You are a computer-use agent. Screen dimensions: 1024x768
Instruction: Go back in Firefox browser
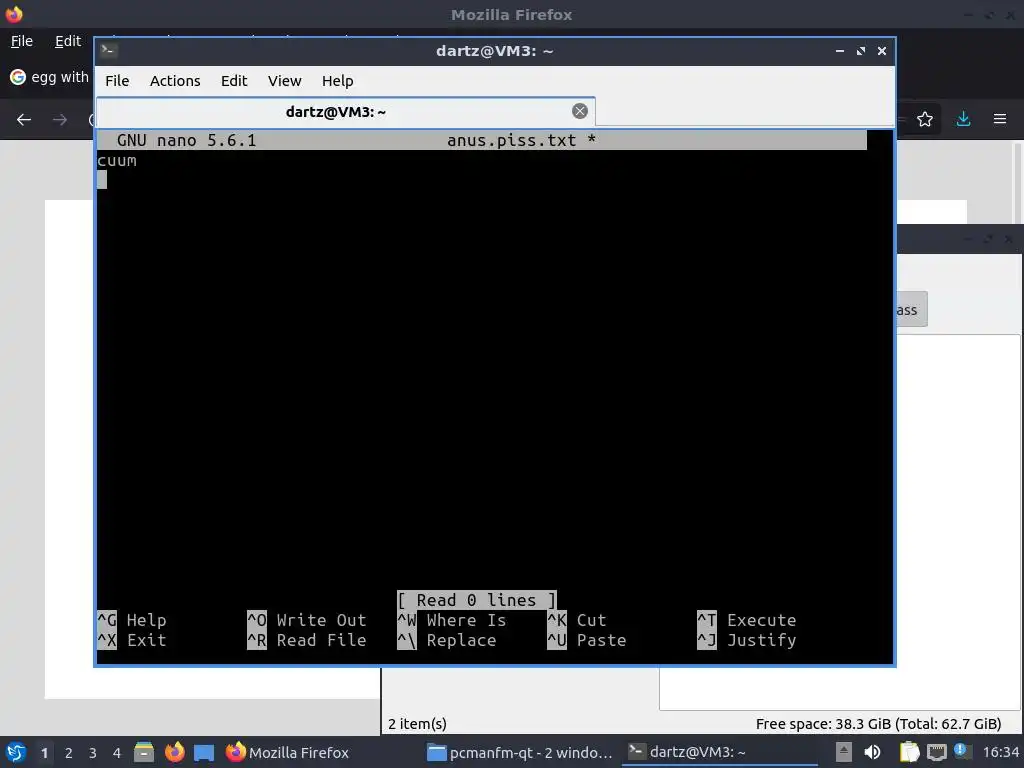[x=24, y=120]
